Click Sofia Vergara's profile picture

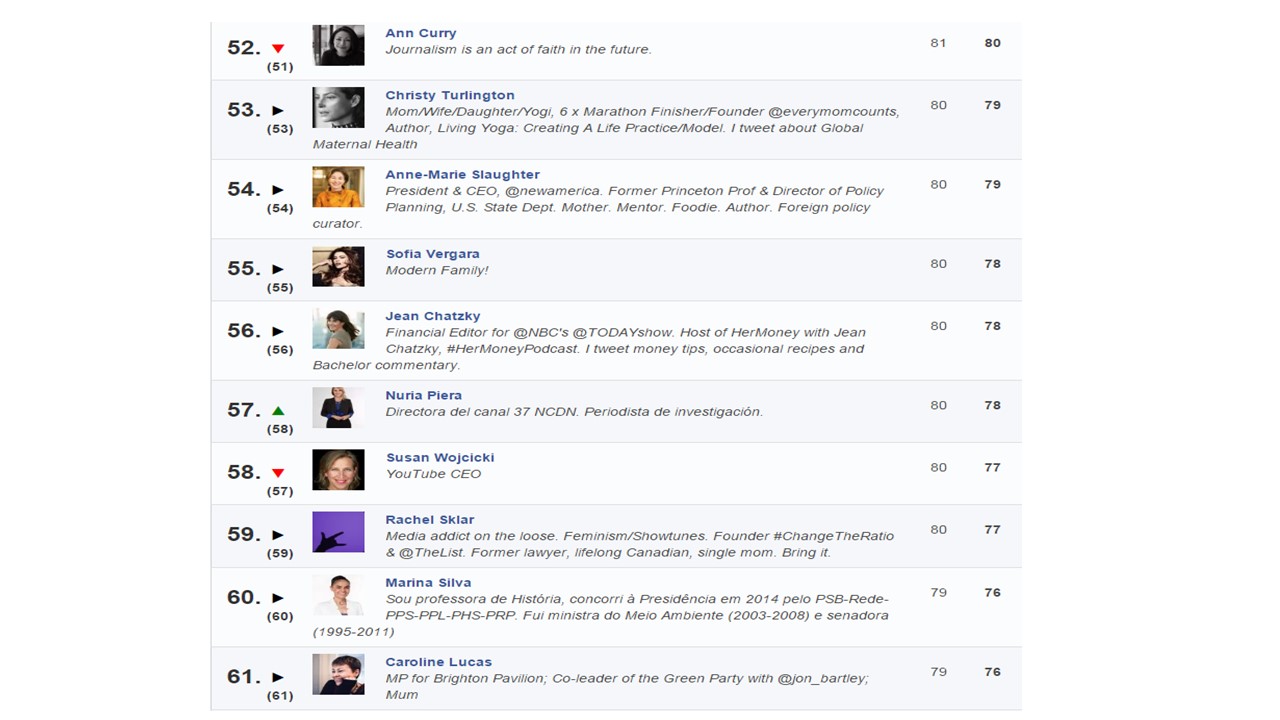[338, 266]
